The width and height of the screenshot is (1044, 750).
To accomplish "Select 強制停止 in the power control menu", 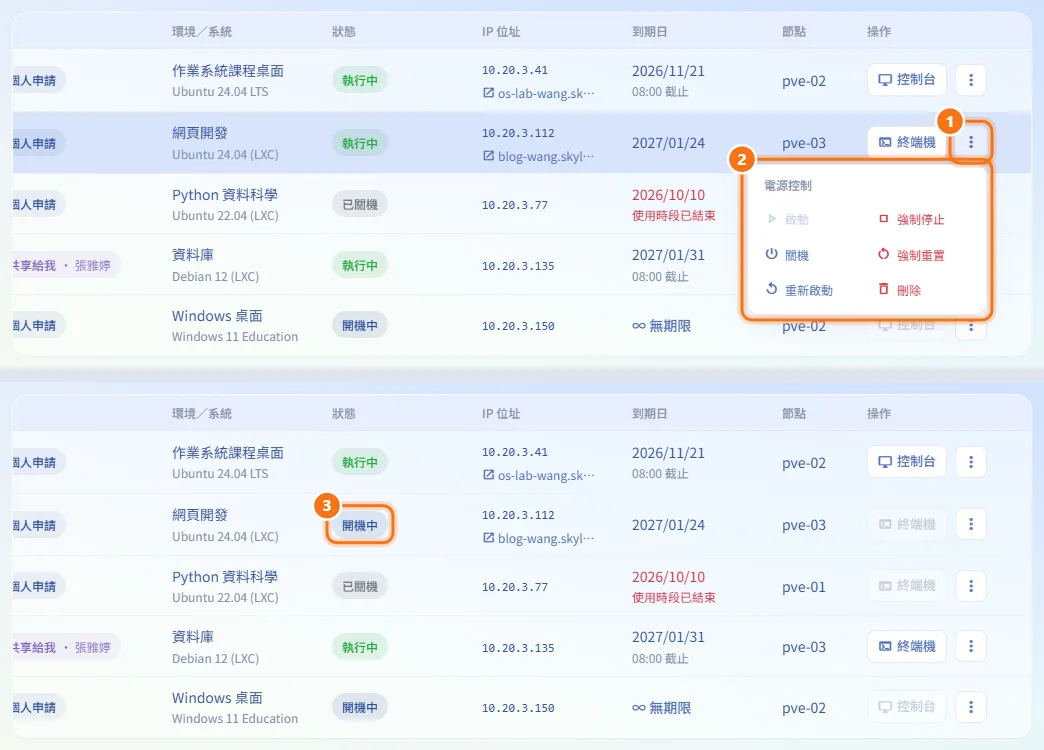I will click(x=912, y=219).
